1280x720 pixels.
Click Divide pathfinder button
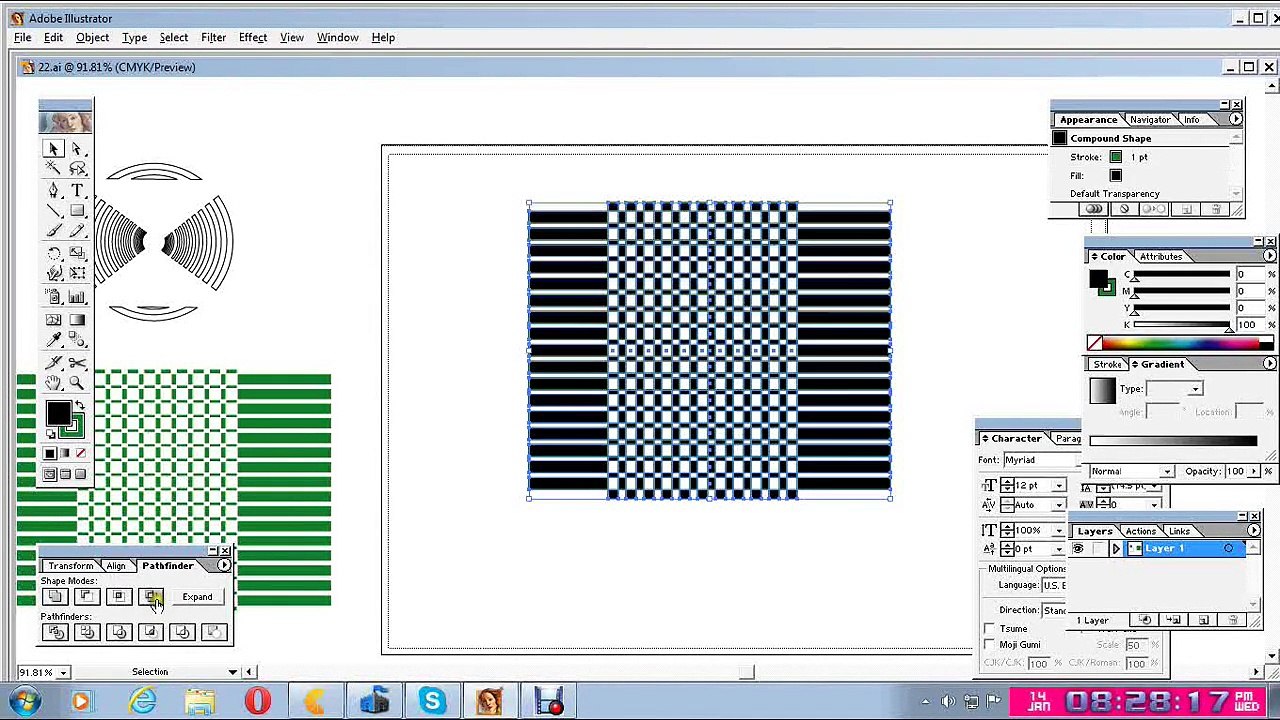point(55,632)
